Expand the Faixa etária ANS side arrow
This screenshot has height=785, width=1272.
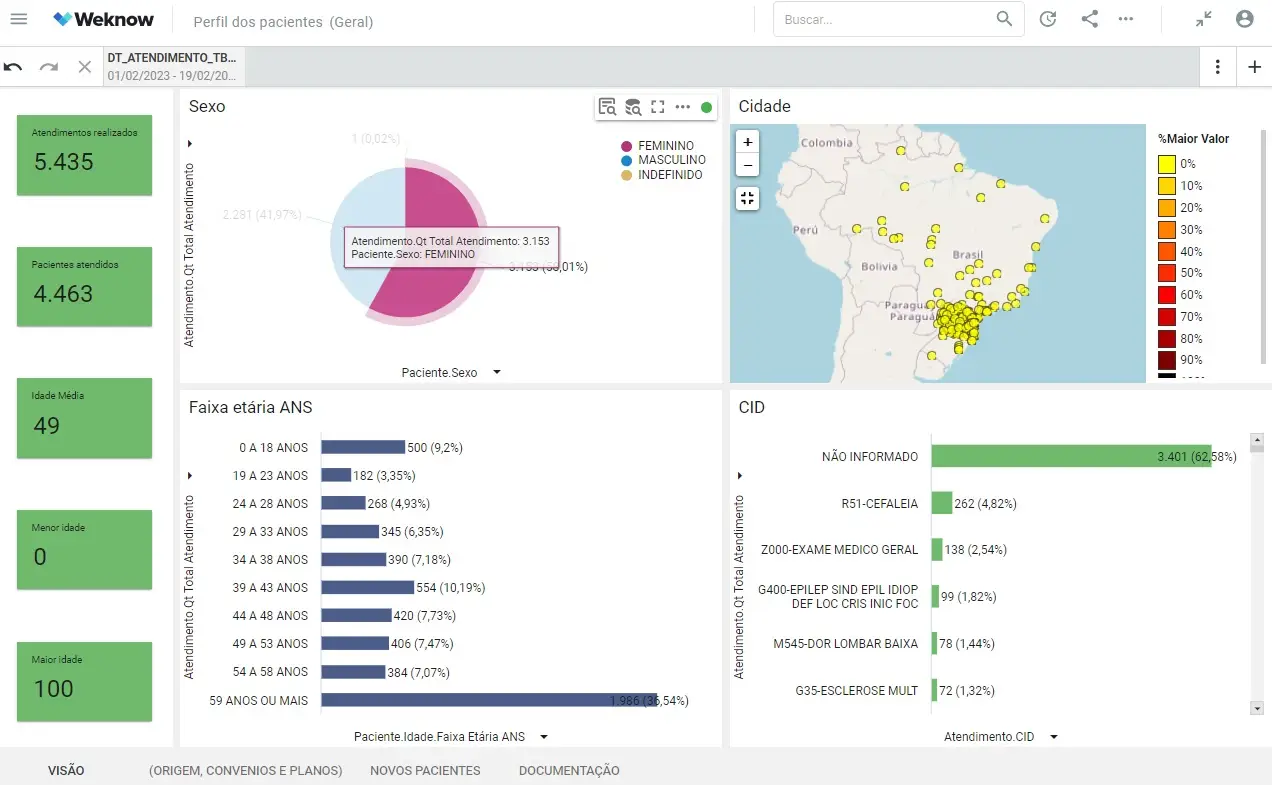coord(190,475)
